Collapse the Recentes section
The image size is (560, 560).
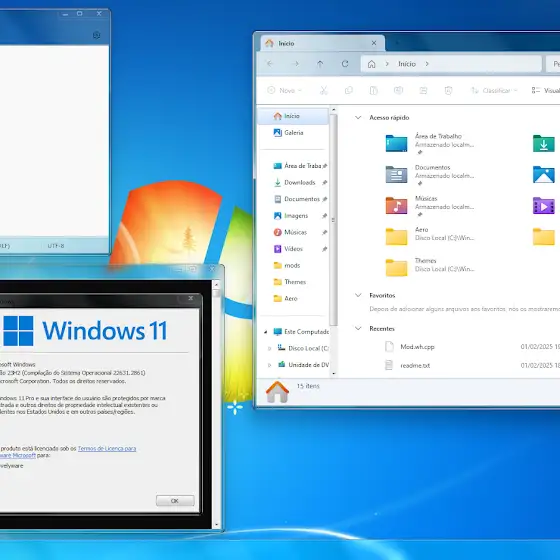[358, 329]
